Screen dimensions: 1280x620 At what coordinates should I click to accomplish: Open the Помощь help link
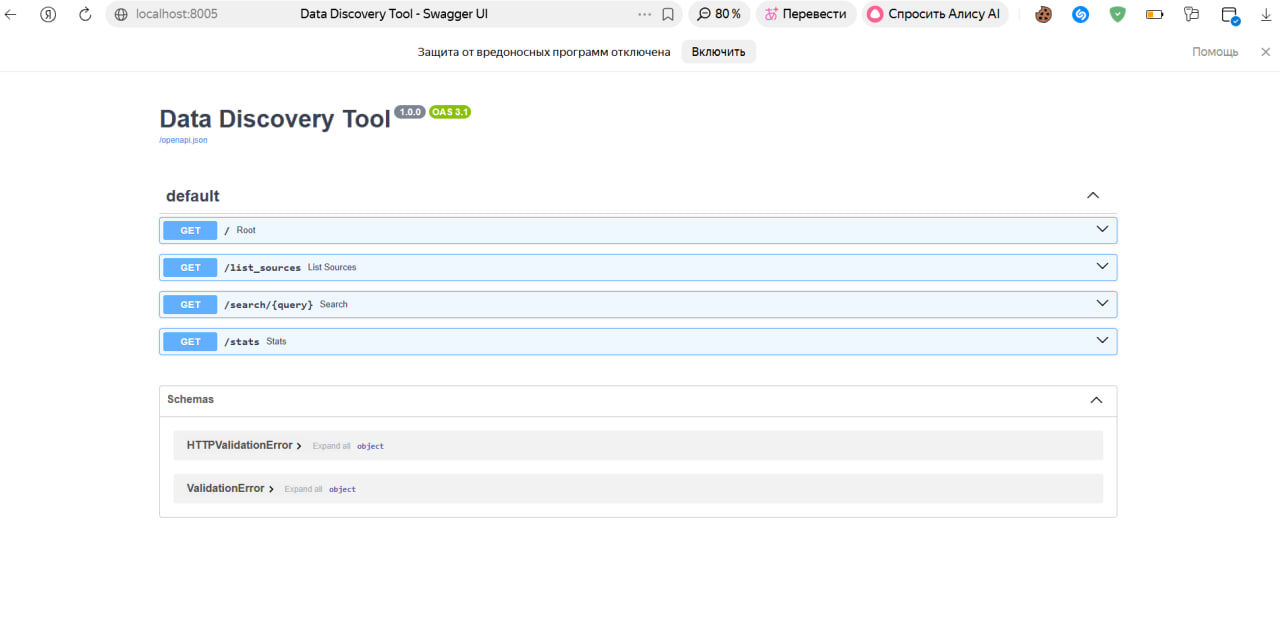1215,52
